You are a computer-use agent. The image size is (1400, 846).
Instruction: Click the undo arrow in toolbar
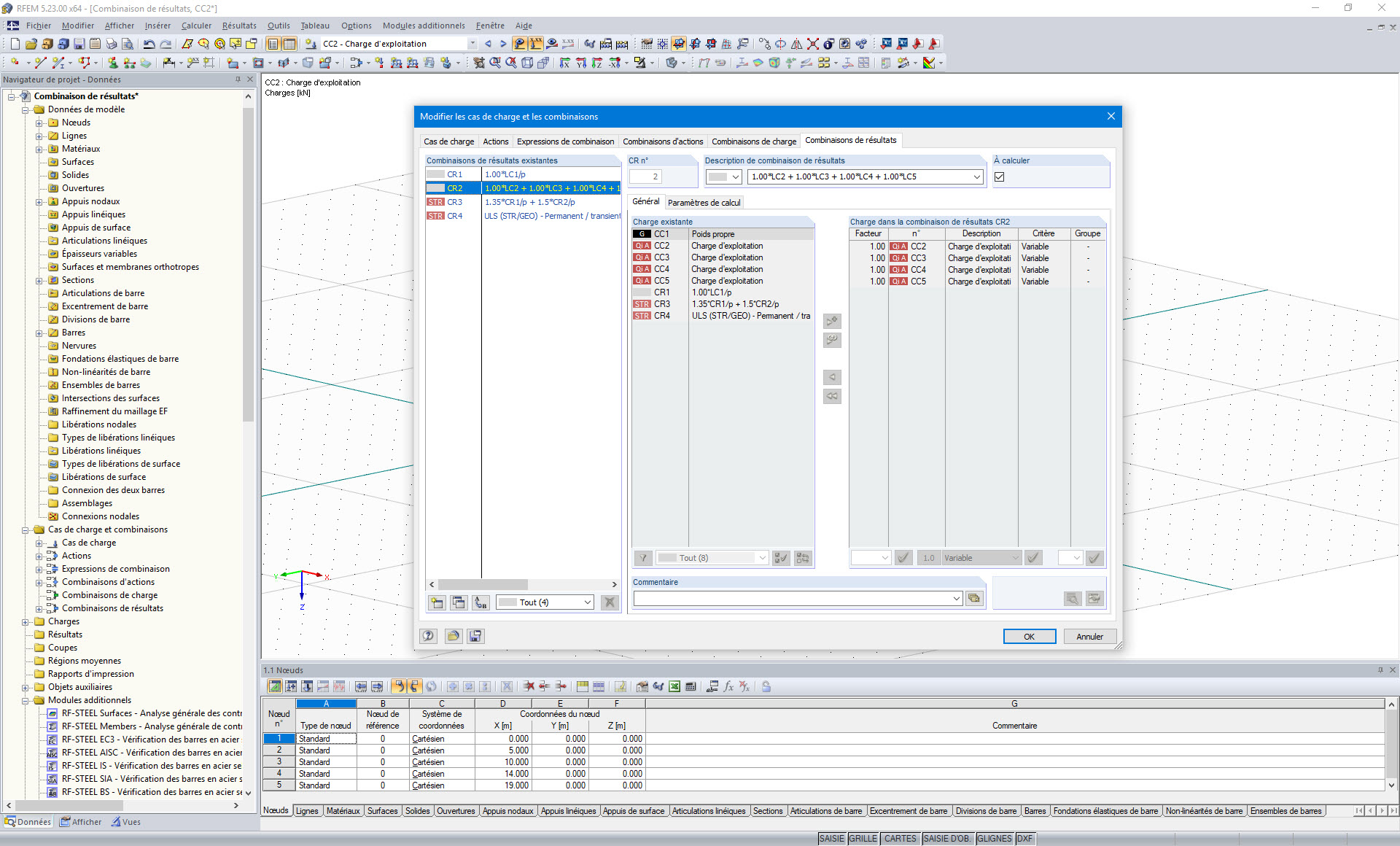click(x=149, y=44)
